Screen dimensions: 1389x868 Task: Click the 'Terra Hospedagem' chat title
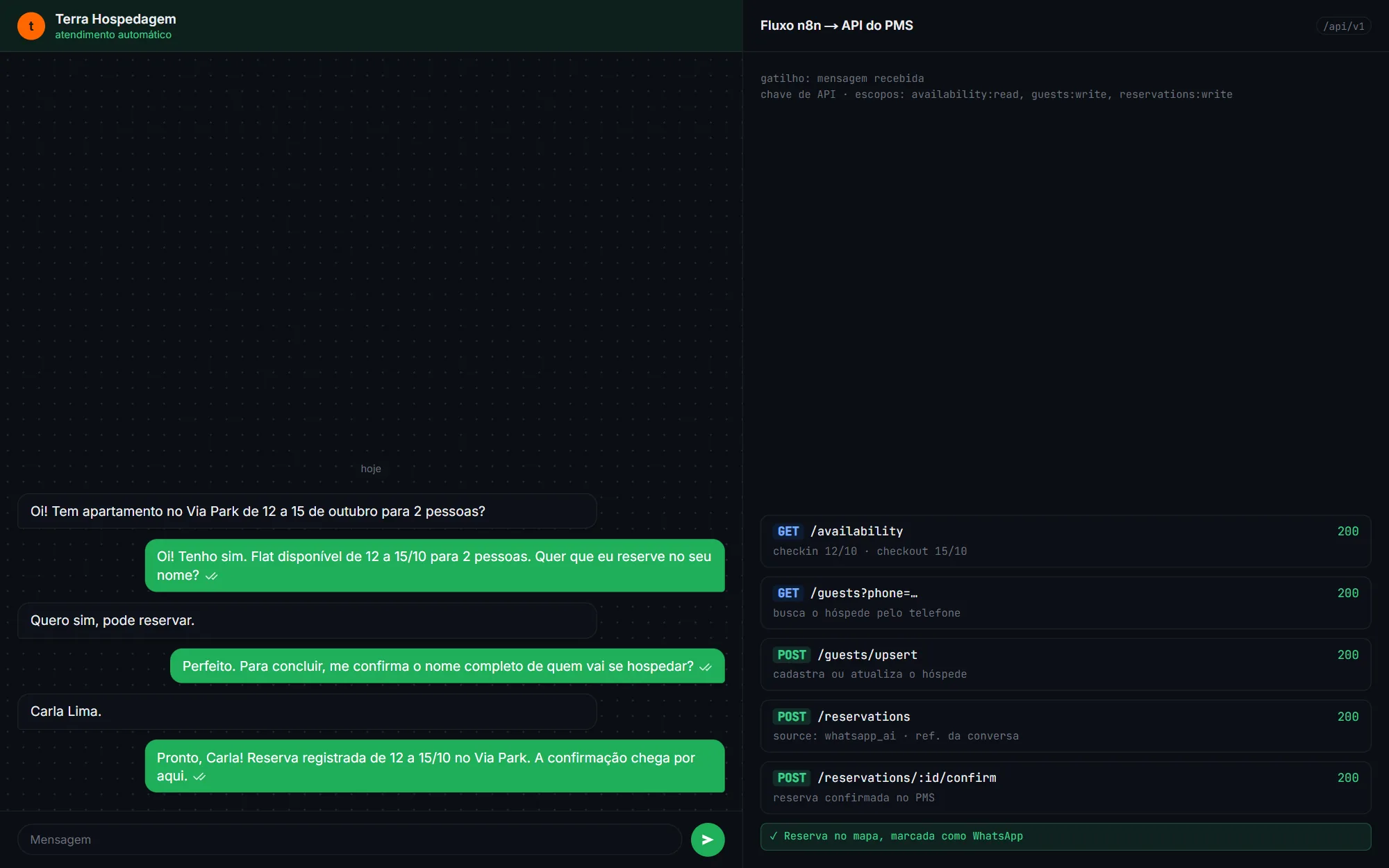(116, 19)
